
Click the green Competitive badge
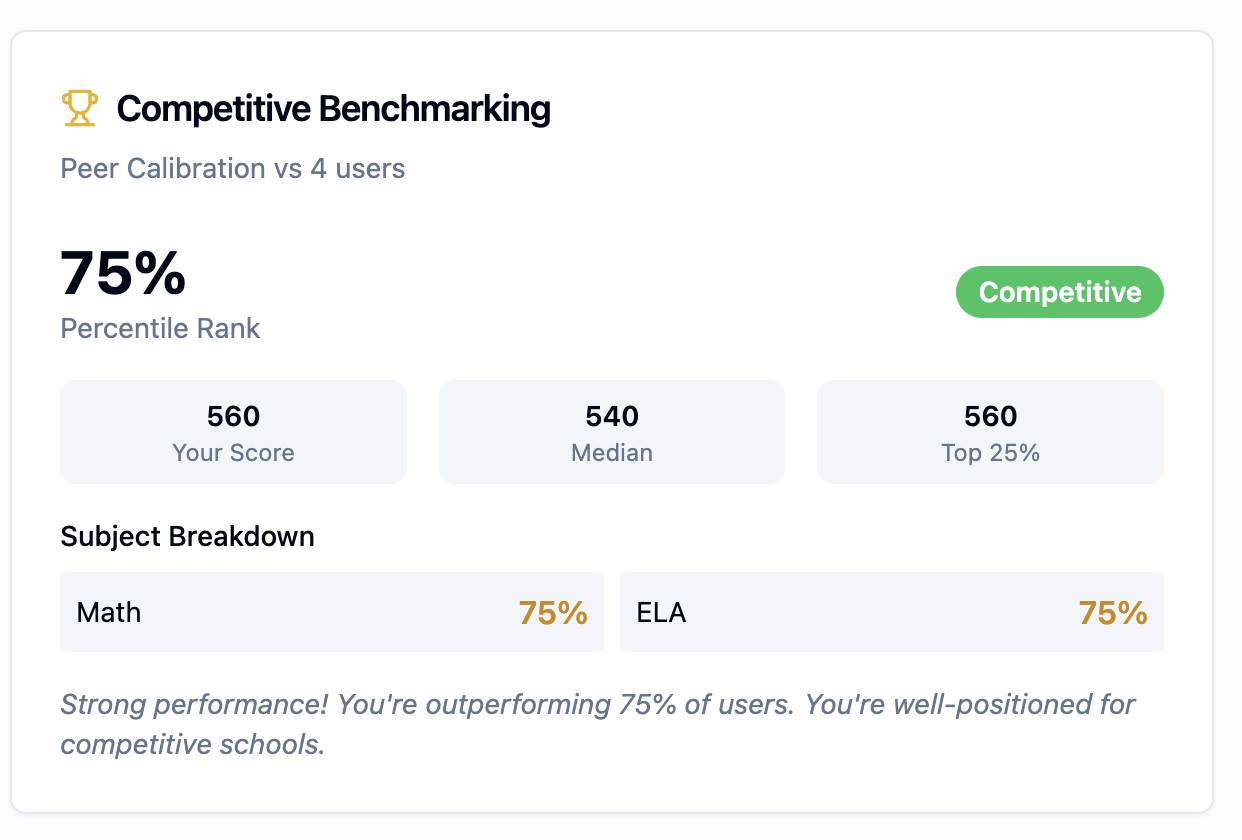(1059, 292)
